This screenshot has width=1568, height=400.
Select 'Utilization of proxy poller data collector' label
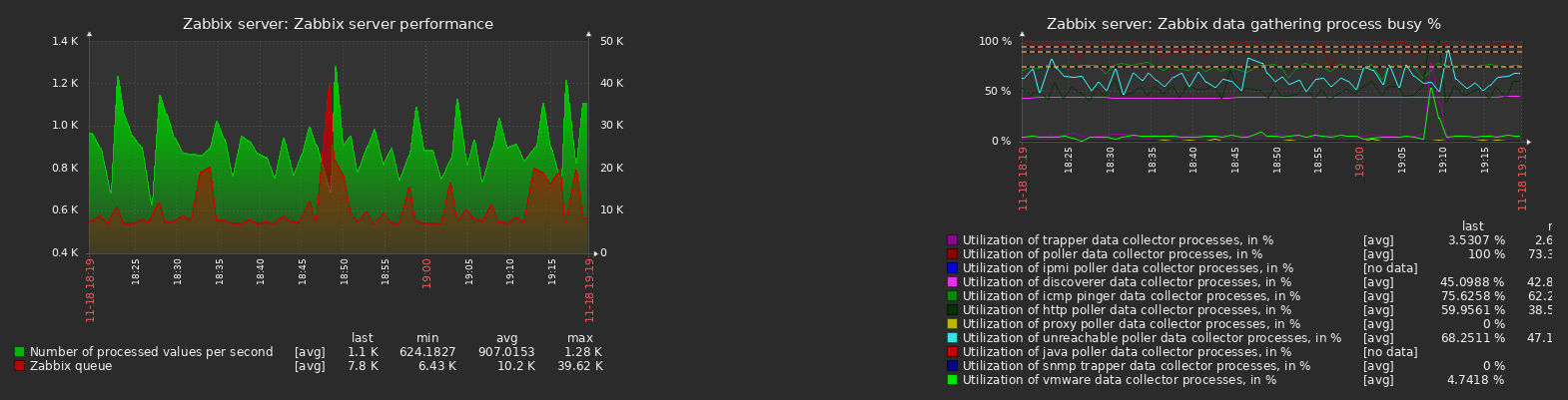click(1132, 324)
